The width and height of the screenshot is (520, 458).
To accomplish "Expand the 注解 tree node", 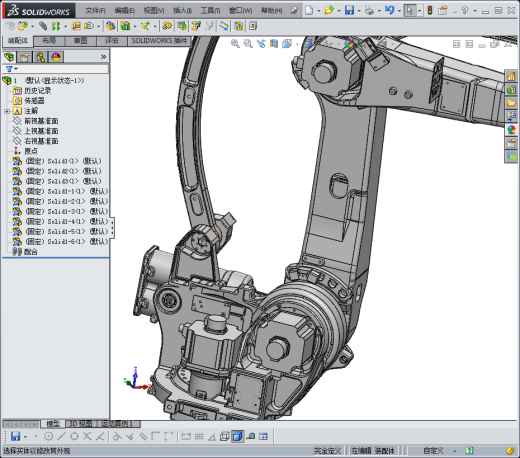I will pos(7,111).
